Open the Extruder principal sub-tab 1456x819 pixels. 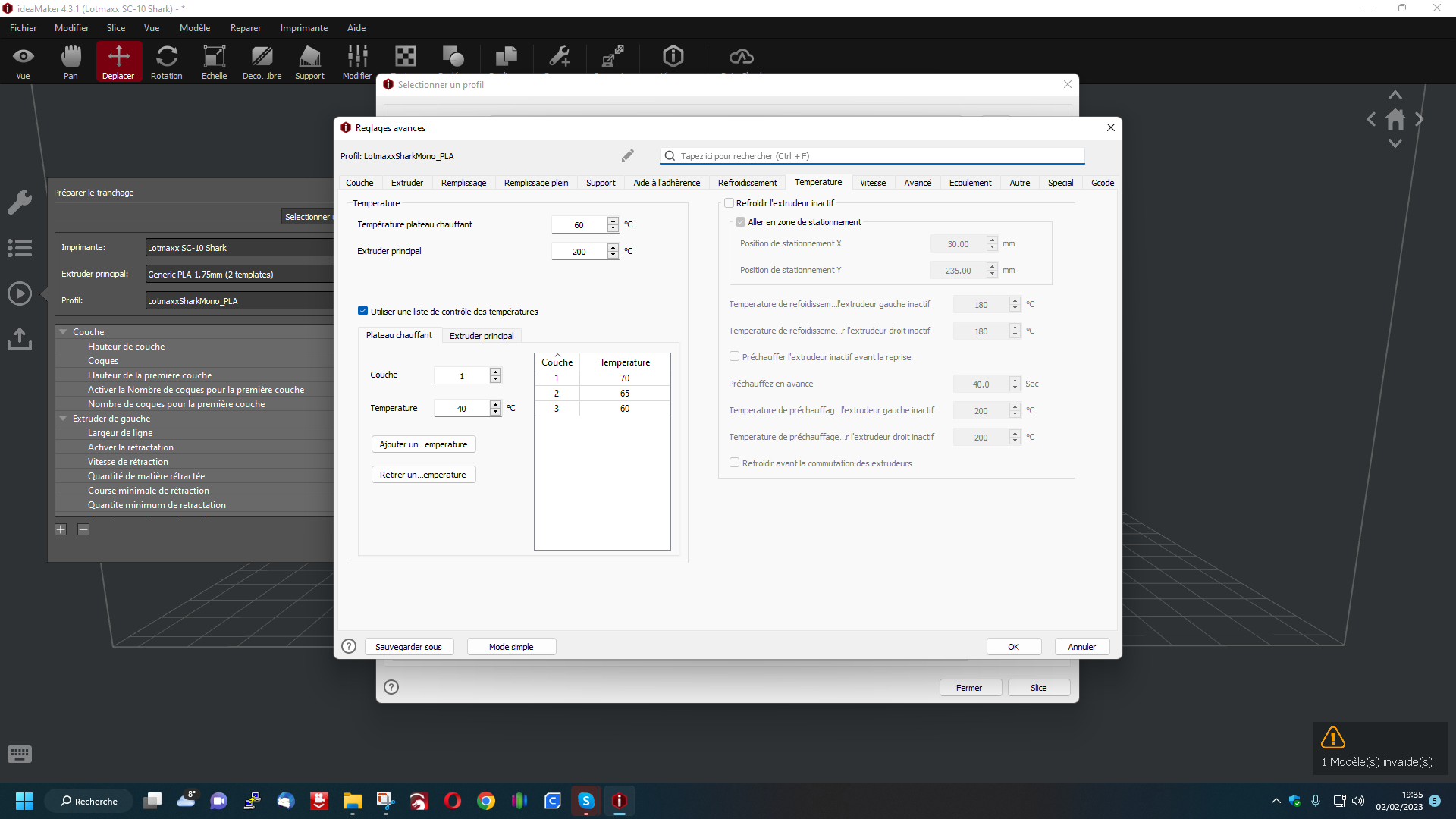482,335
